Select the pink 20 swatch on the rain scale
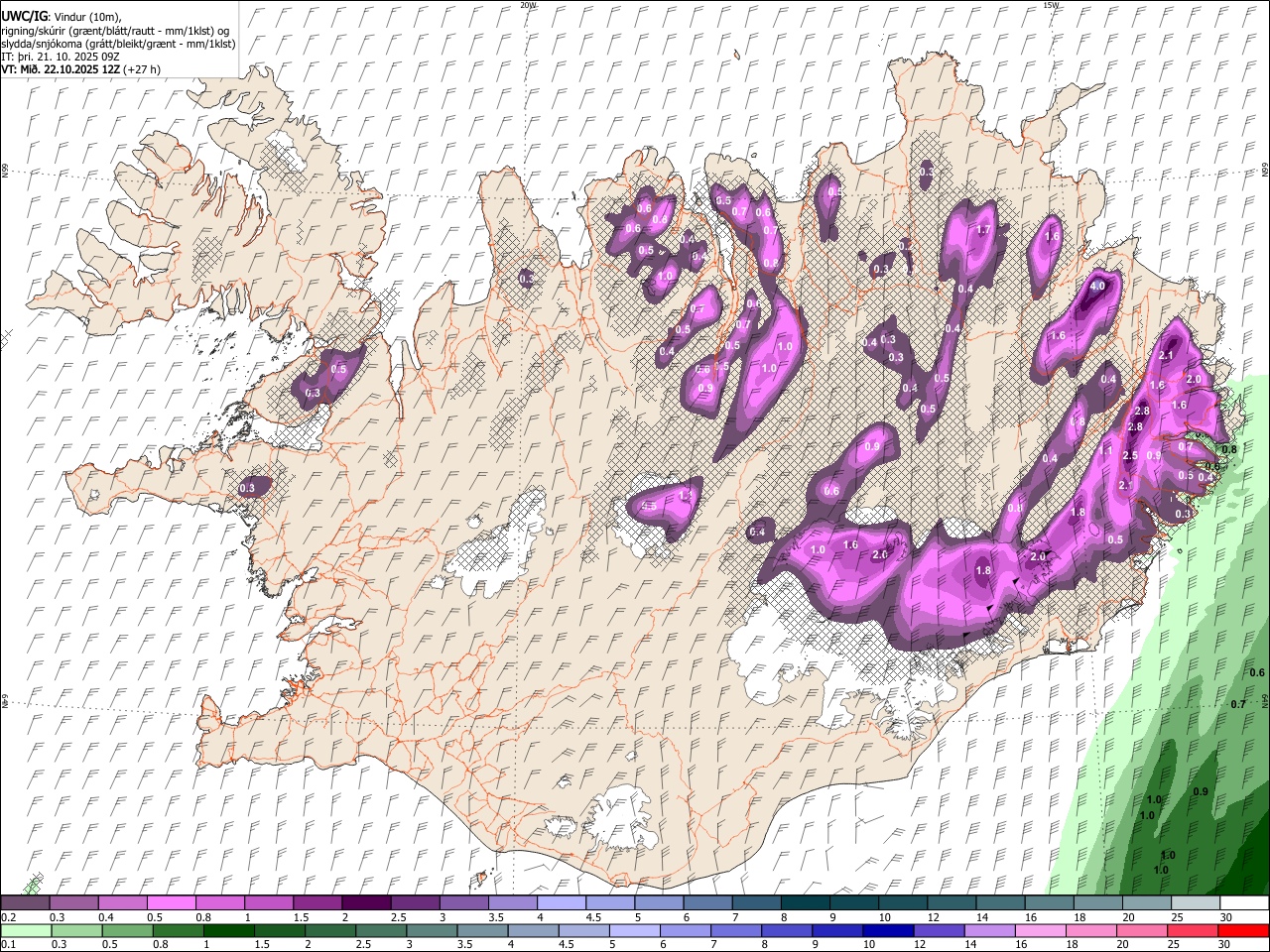Viewport: 1270px width, 952px height. 1141,931
